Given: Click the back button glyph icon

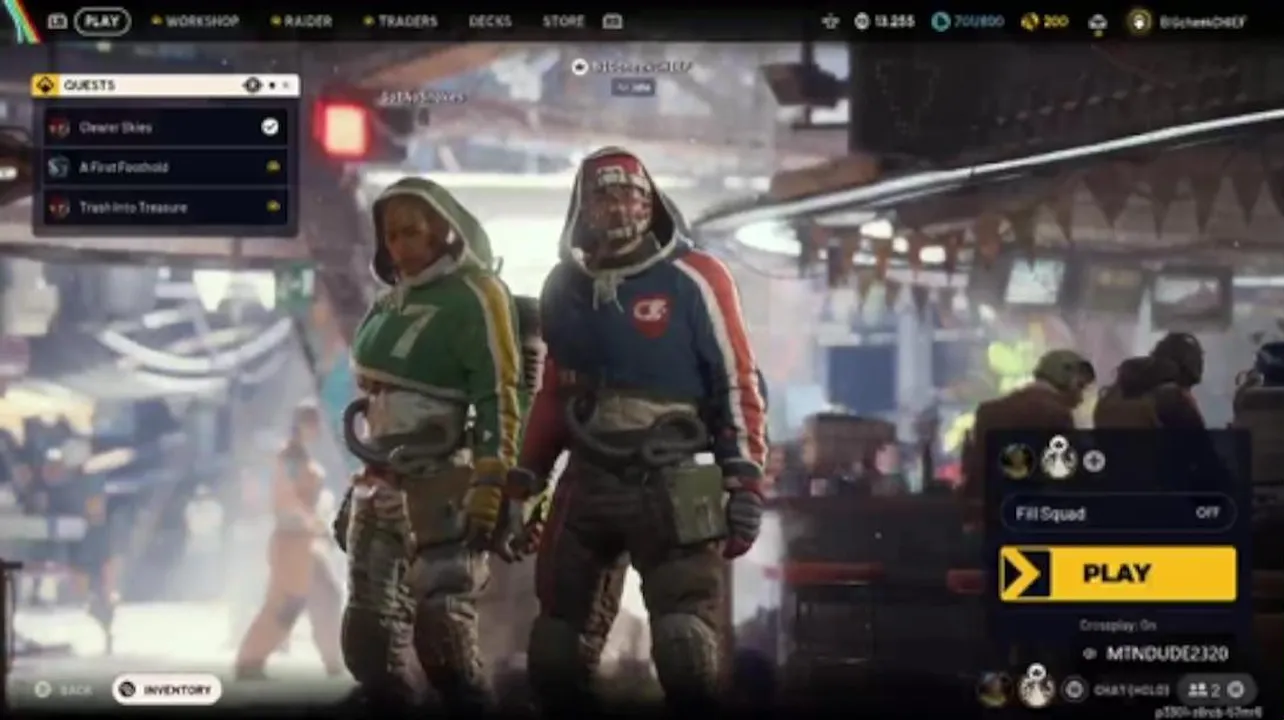Looking at the screenshot, I should [x=42, y=689].
